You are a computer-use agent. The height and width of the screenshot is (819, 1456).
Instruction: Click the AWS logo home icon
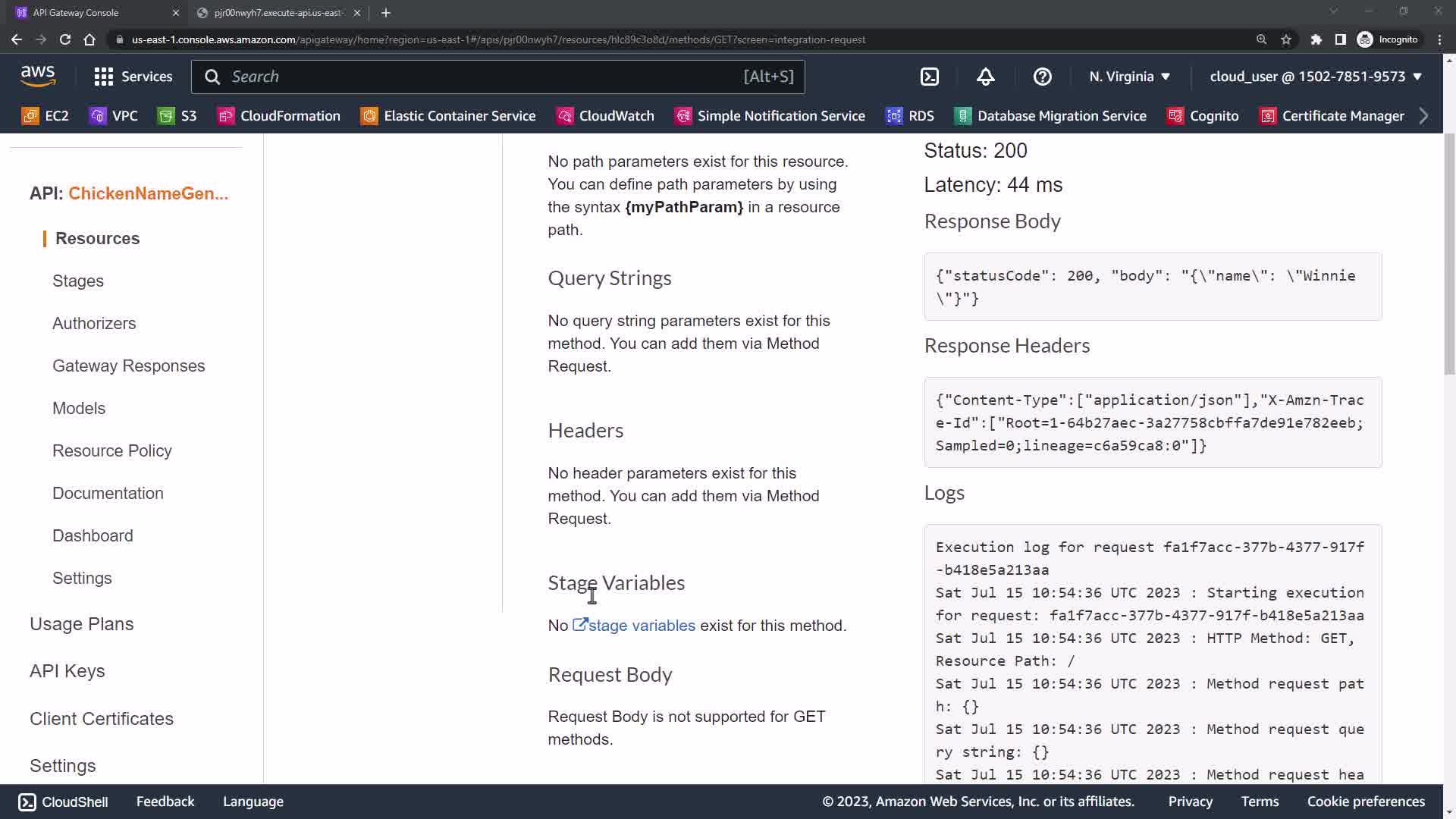pos(38,76)
